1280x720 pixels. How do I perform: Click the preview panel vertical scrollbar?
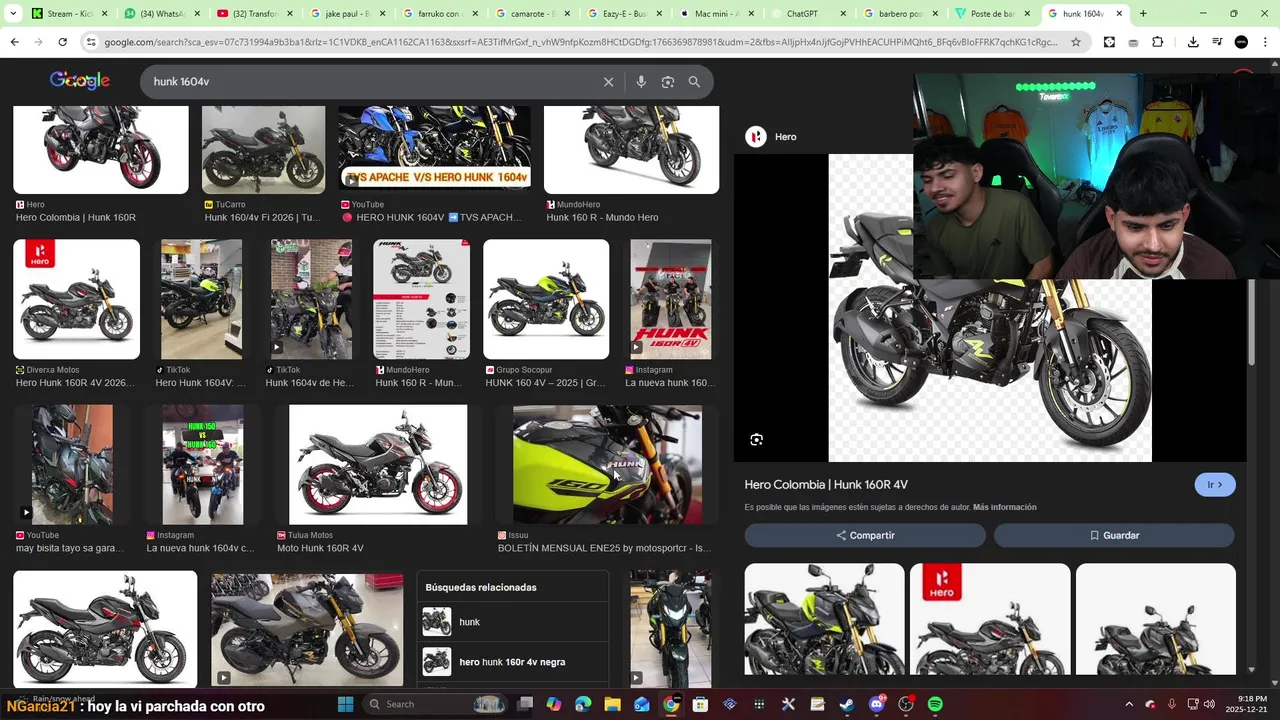(x=1252, y=322)
